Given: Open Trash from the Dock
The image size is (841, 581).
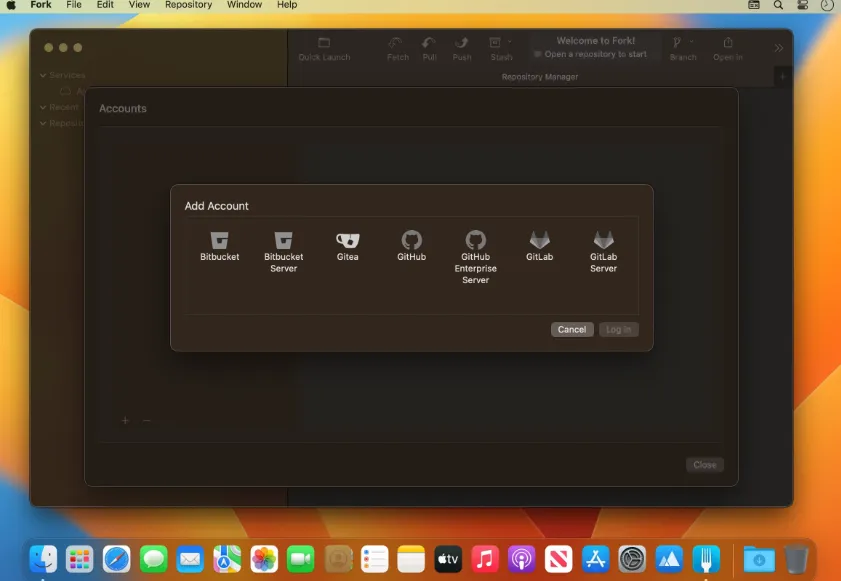Looking at the screenshot, I should pos(796,559).
